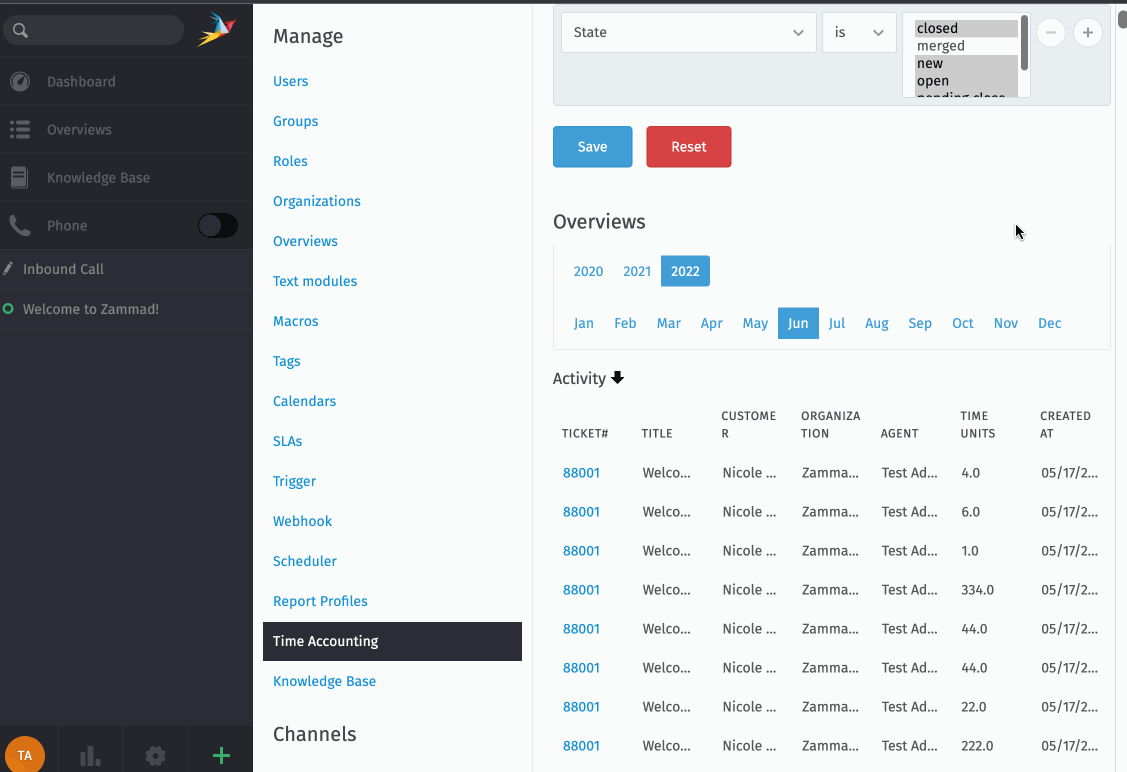Click plus to add another condition
1127x772 pixels.
click(1087, 32)
